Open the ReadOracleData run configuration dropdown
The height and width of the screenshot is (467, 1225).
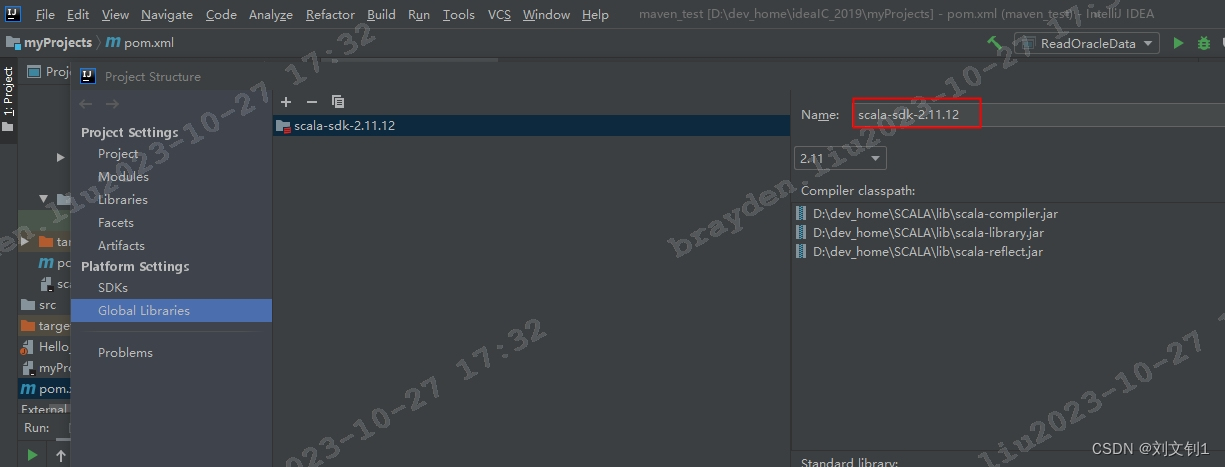pyautogui.click(x=1086, y=43)
